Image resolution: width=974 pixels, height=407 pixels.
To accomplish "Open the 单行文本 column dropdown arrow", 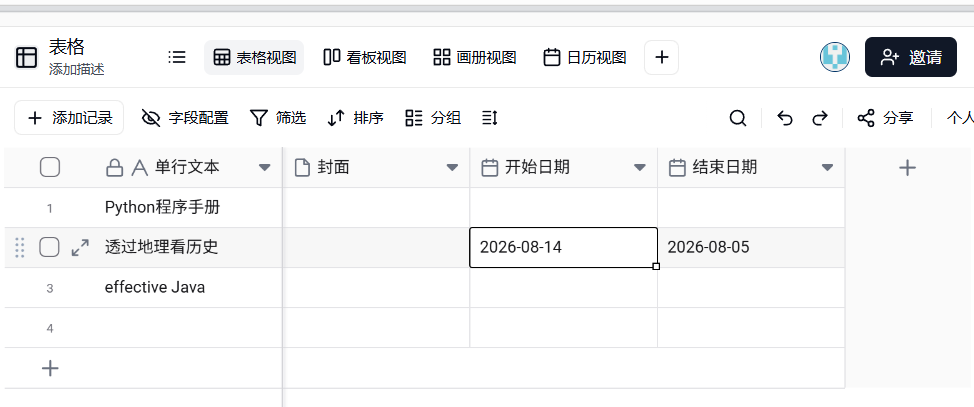I will (265, 168).
